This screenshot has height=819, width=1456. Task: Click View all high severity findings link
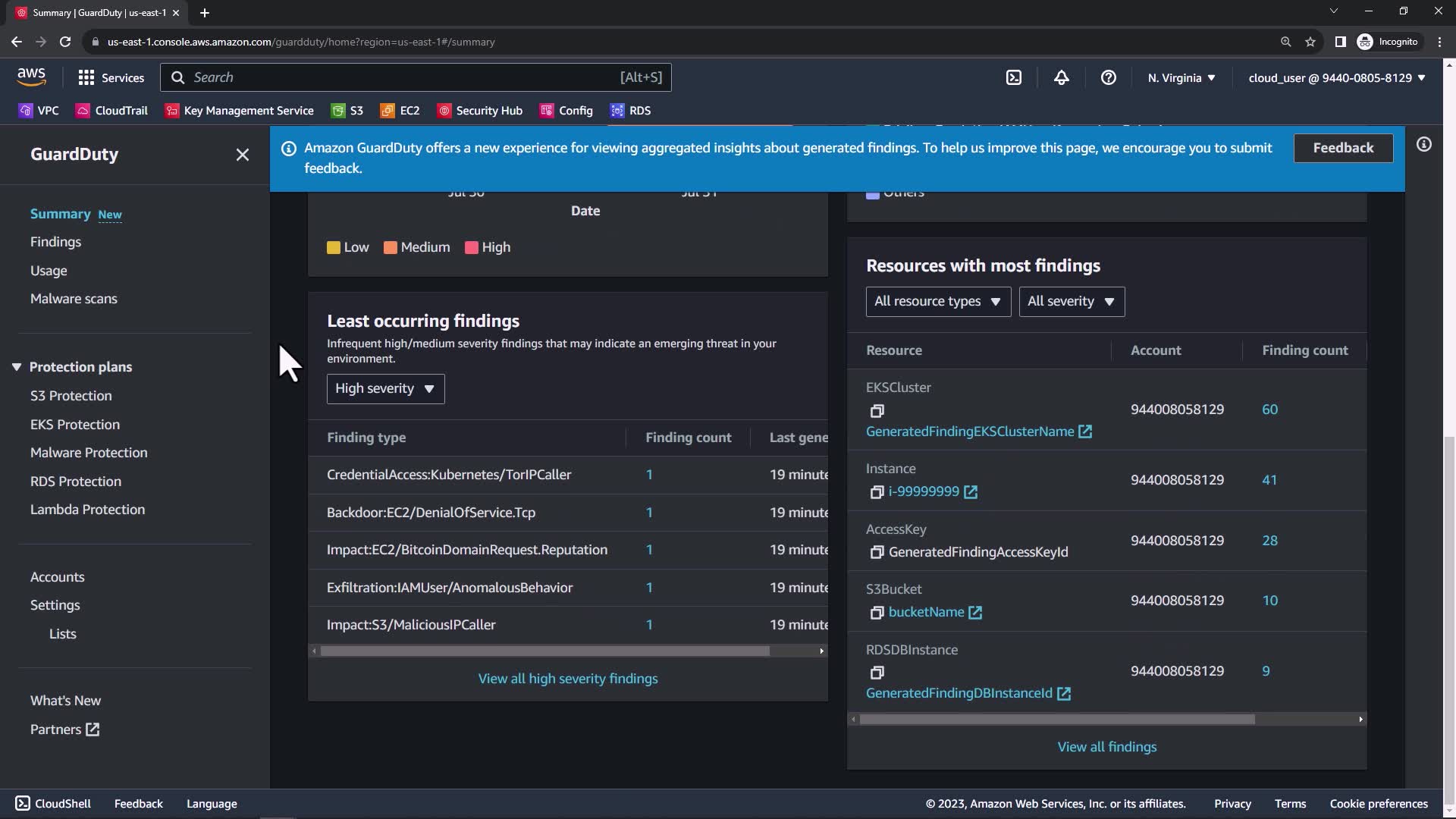567,679
